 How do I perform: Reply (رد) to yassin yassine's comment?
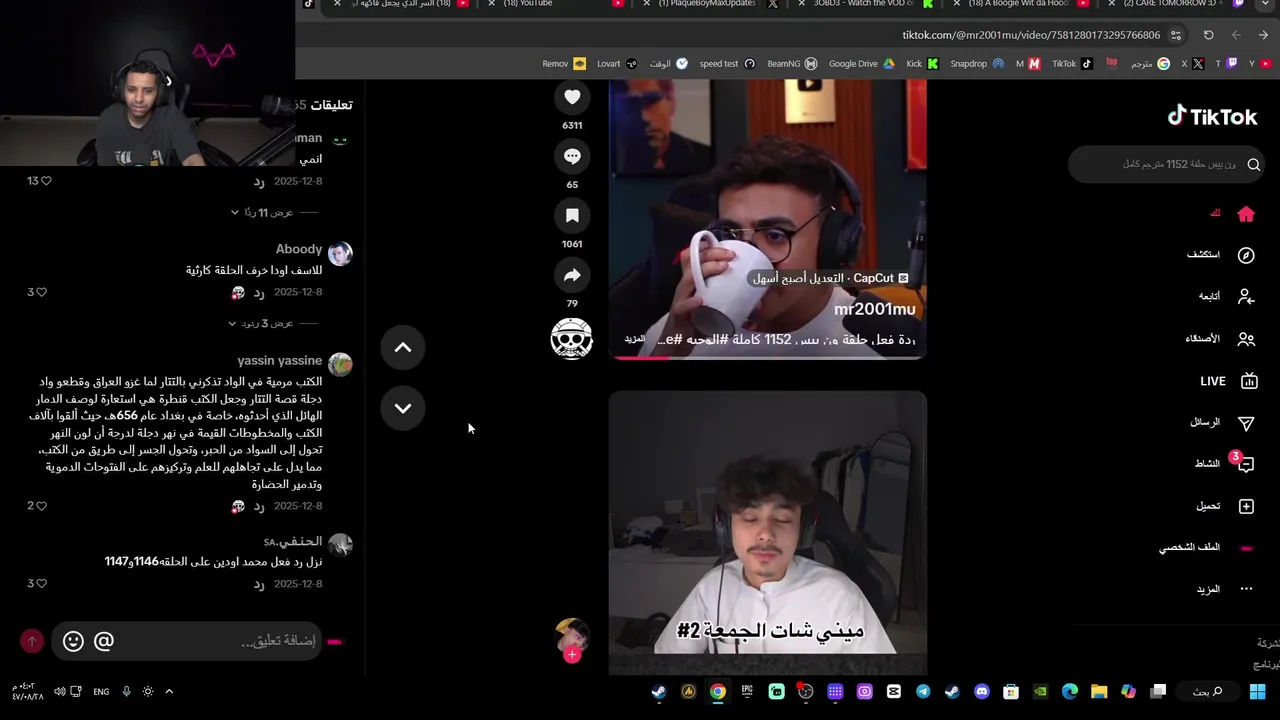258,507
